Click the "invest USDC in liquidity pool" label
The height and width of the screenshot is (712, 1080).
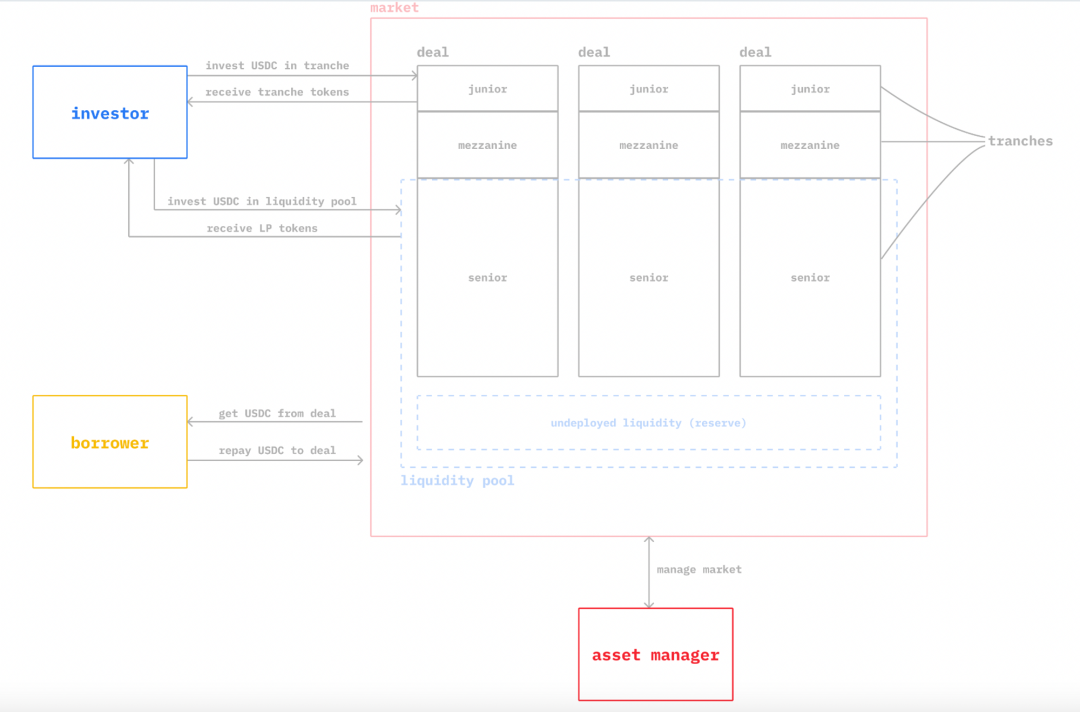(262, 202)
